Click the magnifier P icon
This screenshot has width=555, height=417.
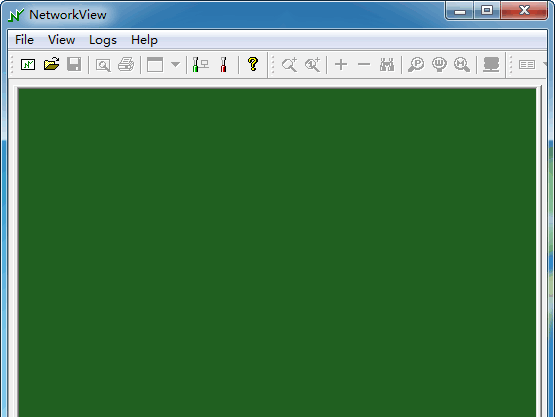(x=416, y=65)
